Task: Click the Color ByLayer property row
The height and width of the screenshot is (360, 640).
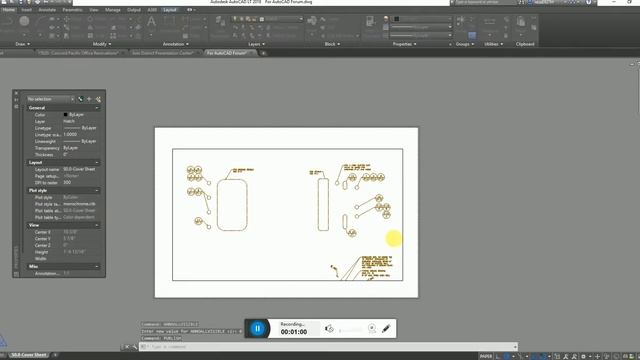Action: pyautogui.click(x=63, y=115)
